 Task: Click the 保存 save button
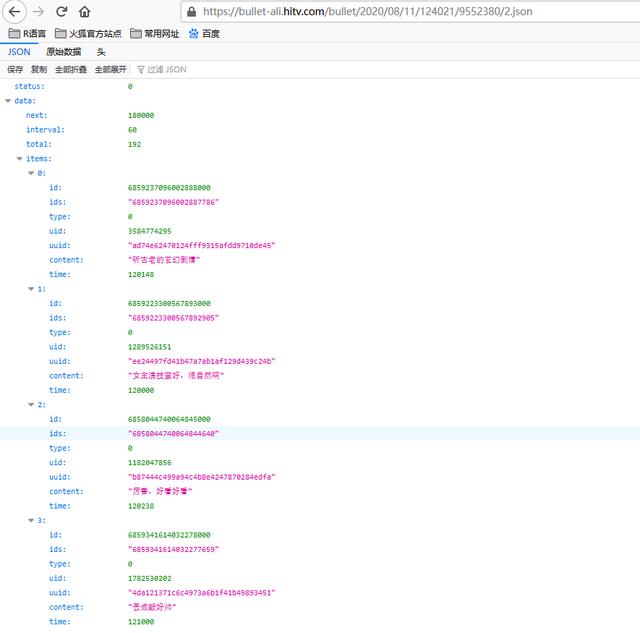15,69
